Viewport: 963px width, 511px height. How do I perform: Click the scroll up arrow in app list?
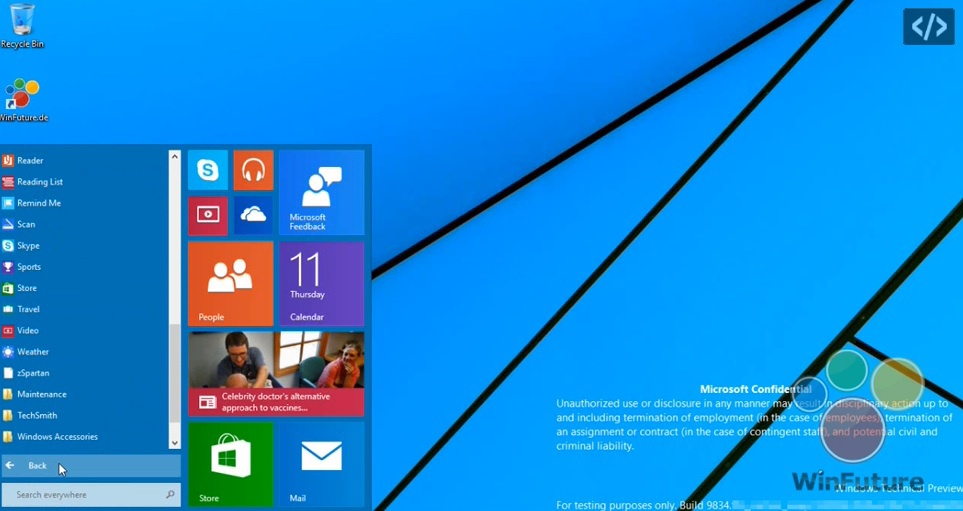pyautogui.click(x=174, y=157)
